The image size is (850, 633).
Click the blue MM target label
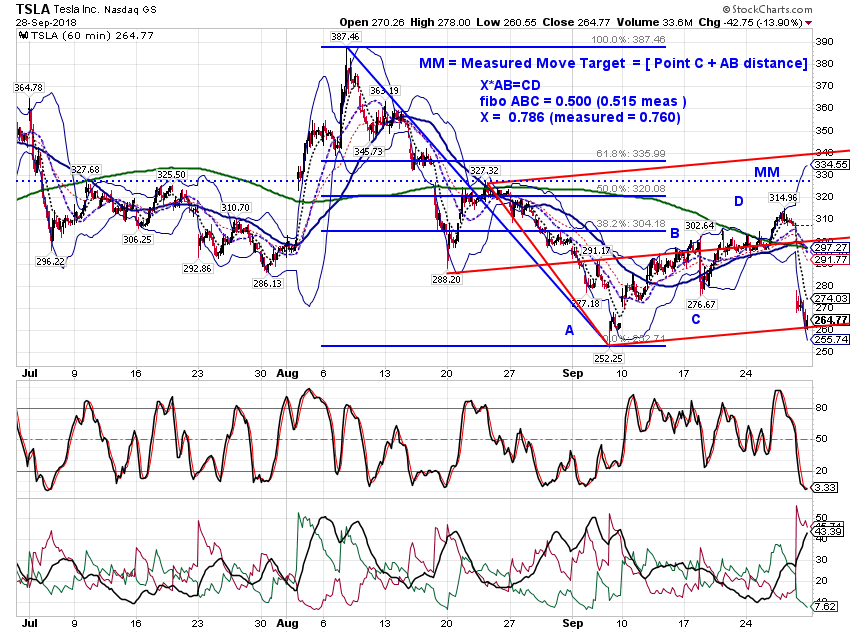click(767, 172)
